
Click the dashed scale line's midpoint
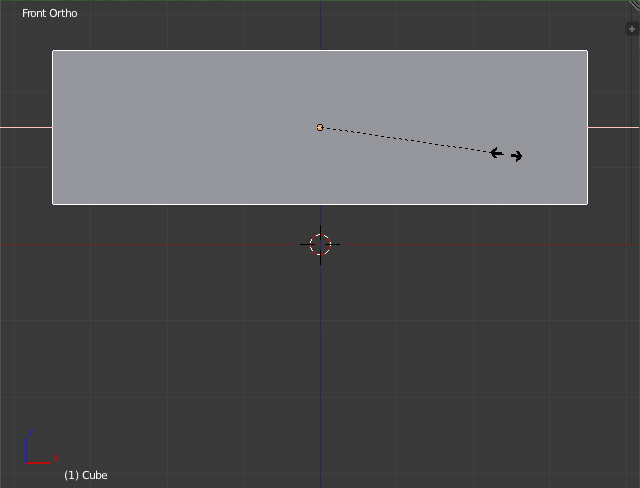406,140
